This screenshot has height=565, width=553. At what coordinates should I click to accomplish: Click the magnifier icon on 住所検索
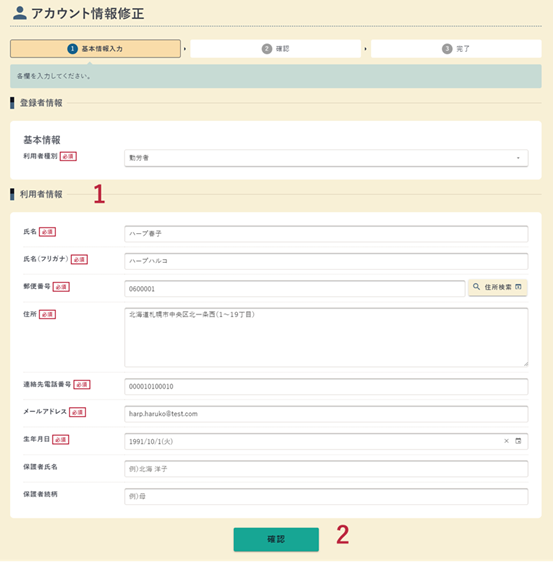coord(476,287)
